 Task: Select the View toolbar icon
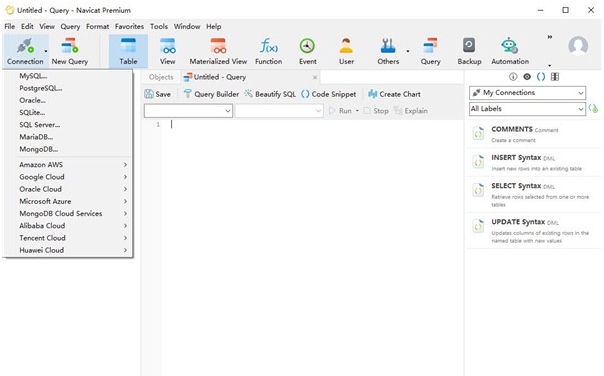click(x=168, y=52)
